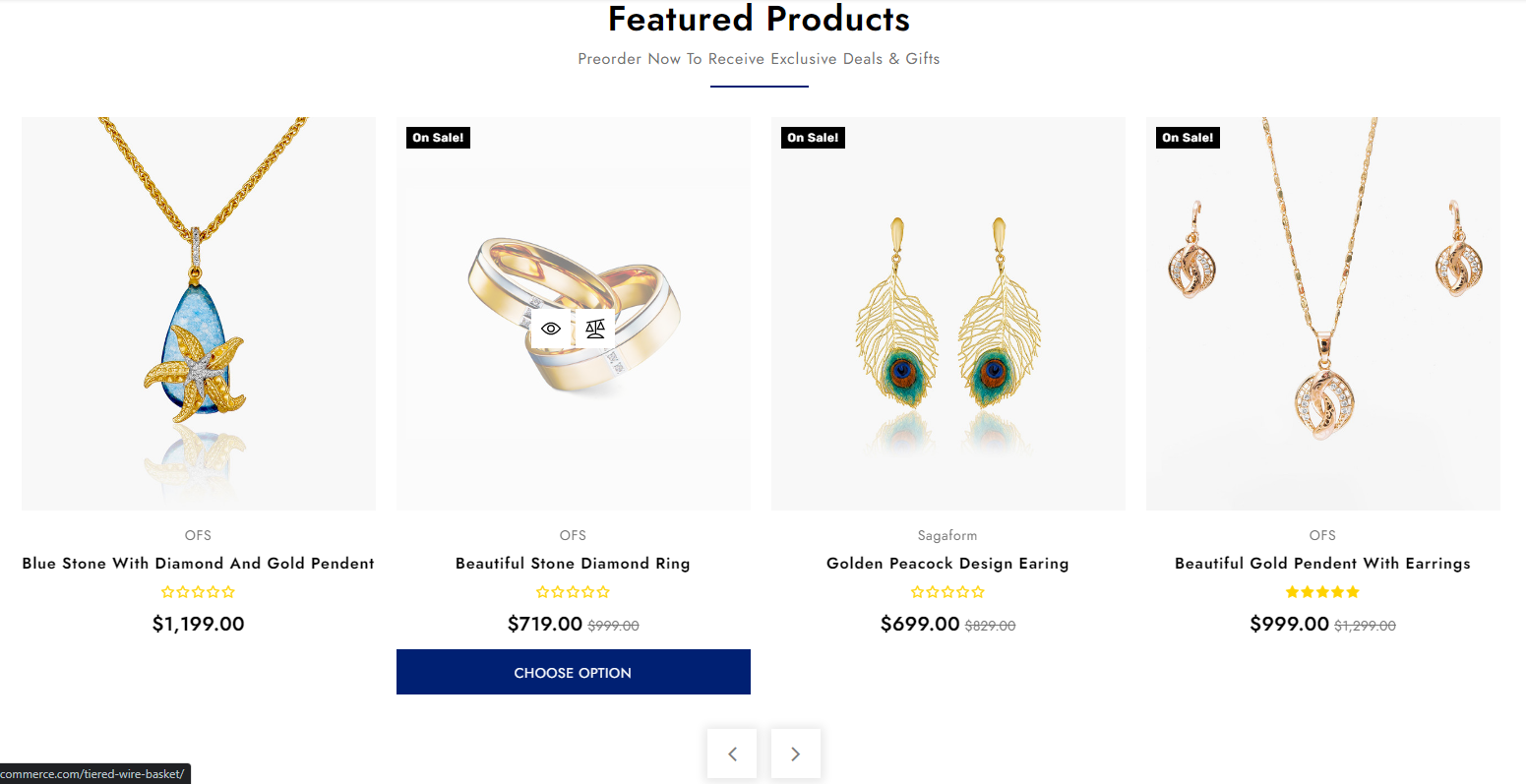
Task: Click star rating under Diamond Ring
Action: (x=573, y=592)
